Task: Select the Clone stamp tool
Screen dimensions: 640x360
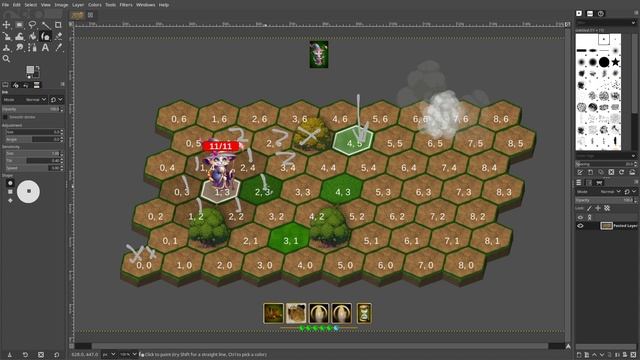Action: click(6, 48)
